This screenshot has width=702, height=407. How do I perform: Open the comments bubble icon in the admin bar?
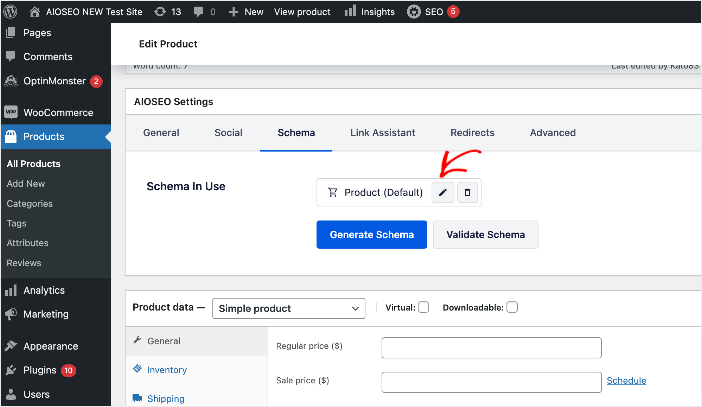pos(198,12)
